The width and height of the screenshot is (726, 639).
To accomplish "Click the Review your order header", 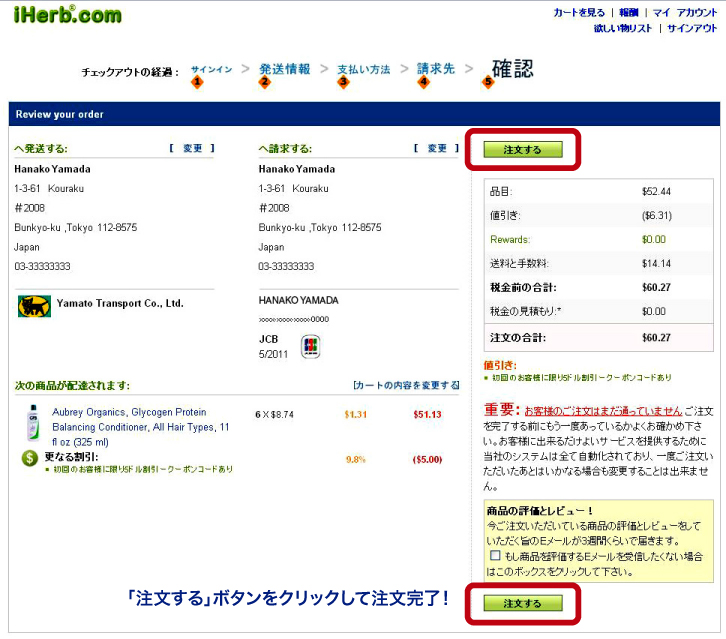I will pyautogui.click(x=60, y=114).
